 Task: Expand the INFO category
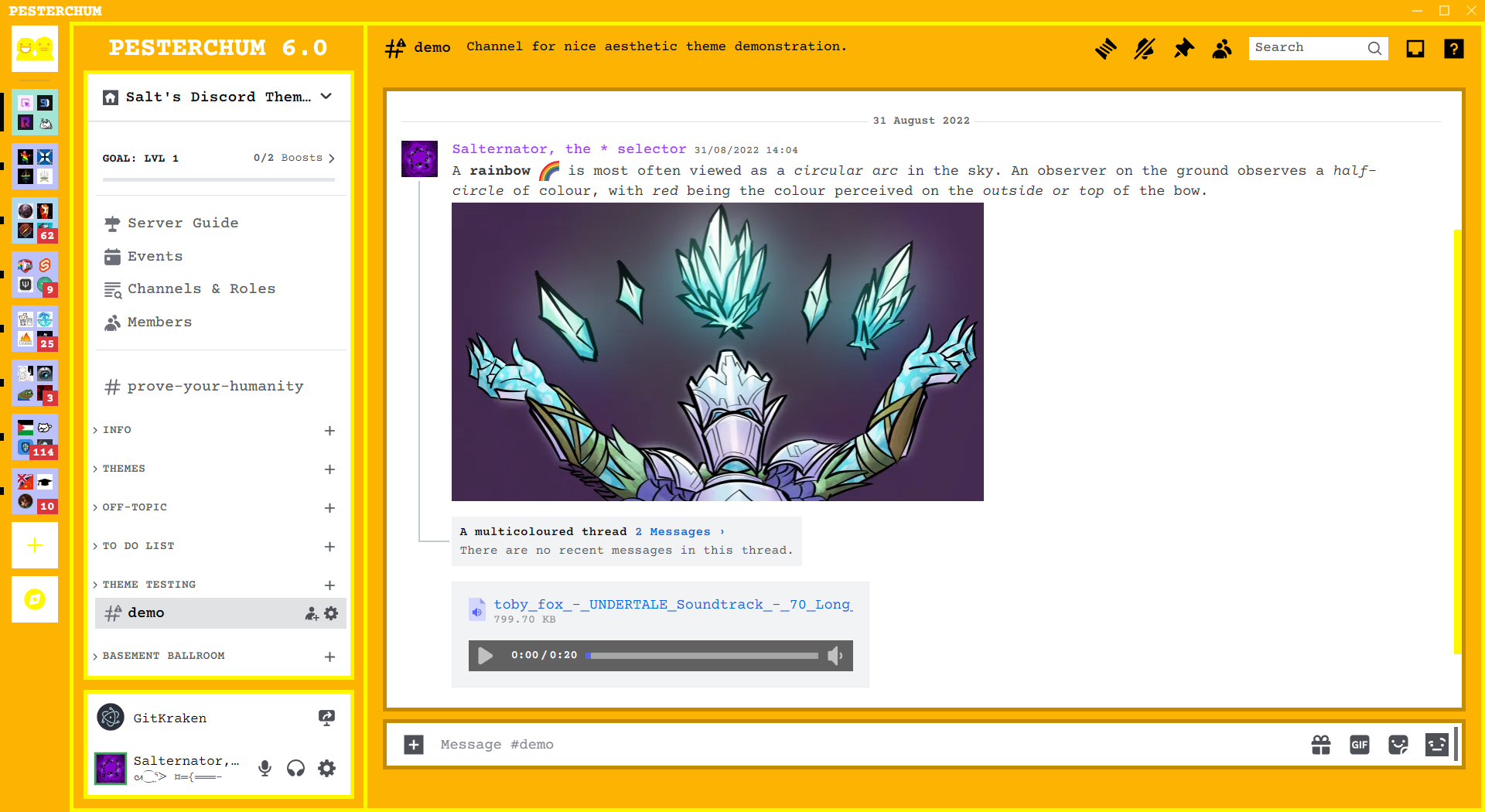(x=116, y=430)
